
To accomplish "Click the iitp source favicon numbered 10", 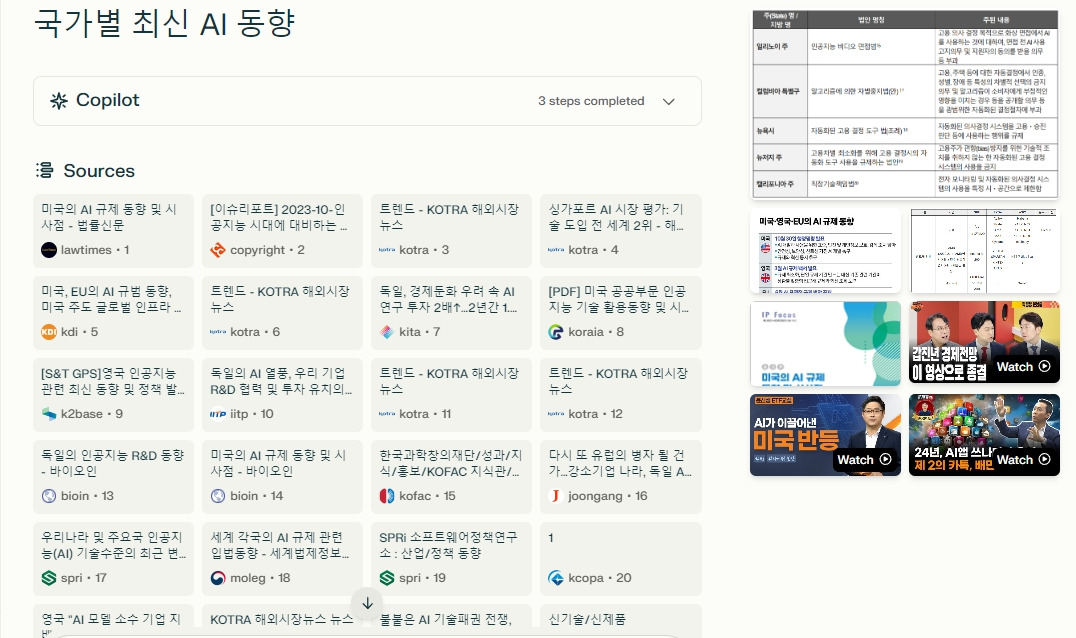I will click(x=218, y=414).
